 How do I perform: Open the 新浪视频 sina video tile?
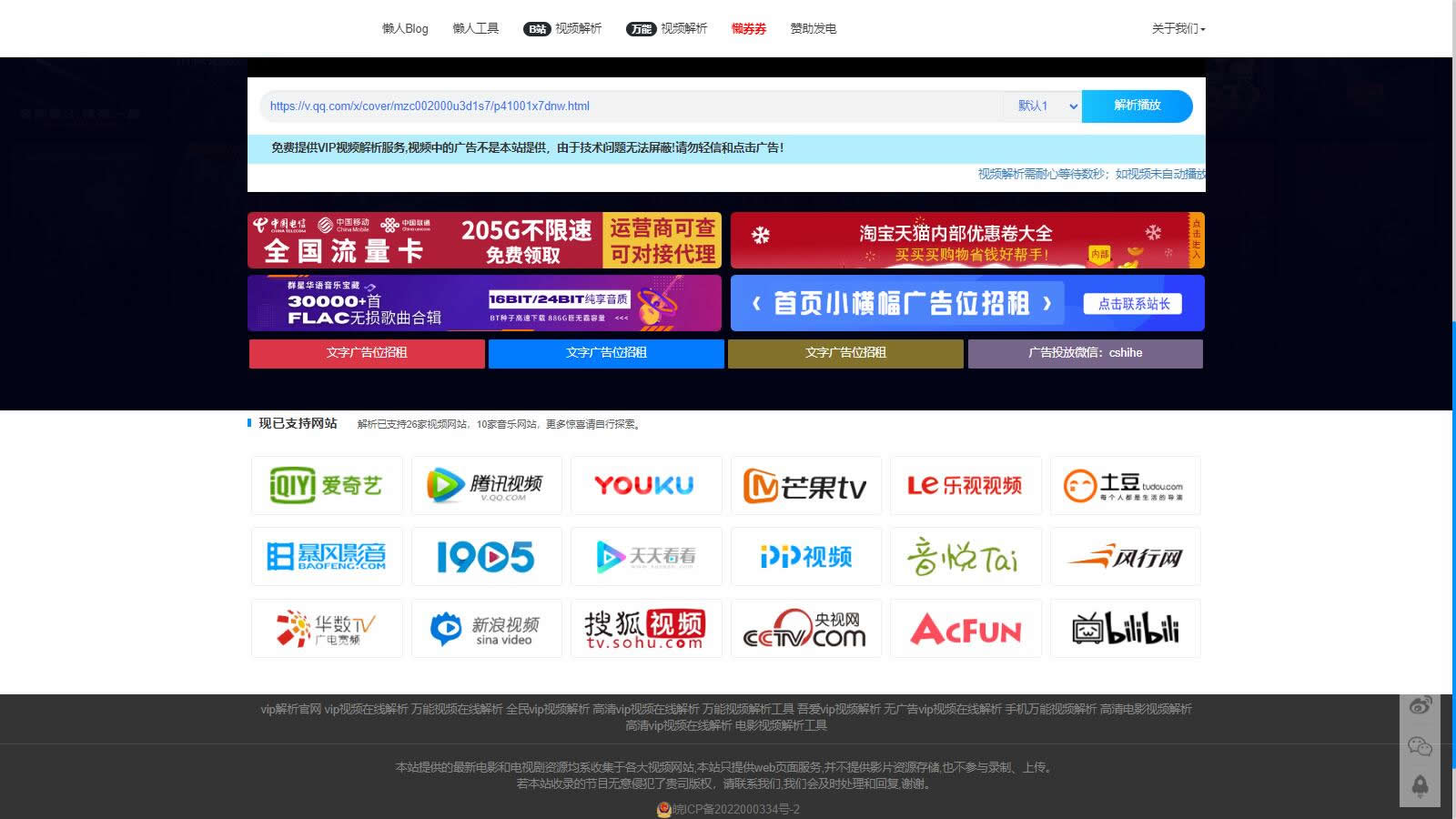click(x=487, y=628)
